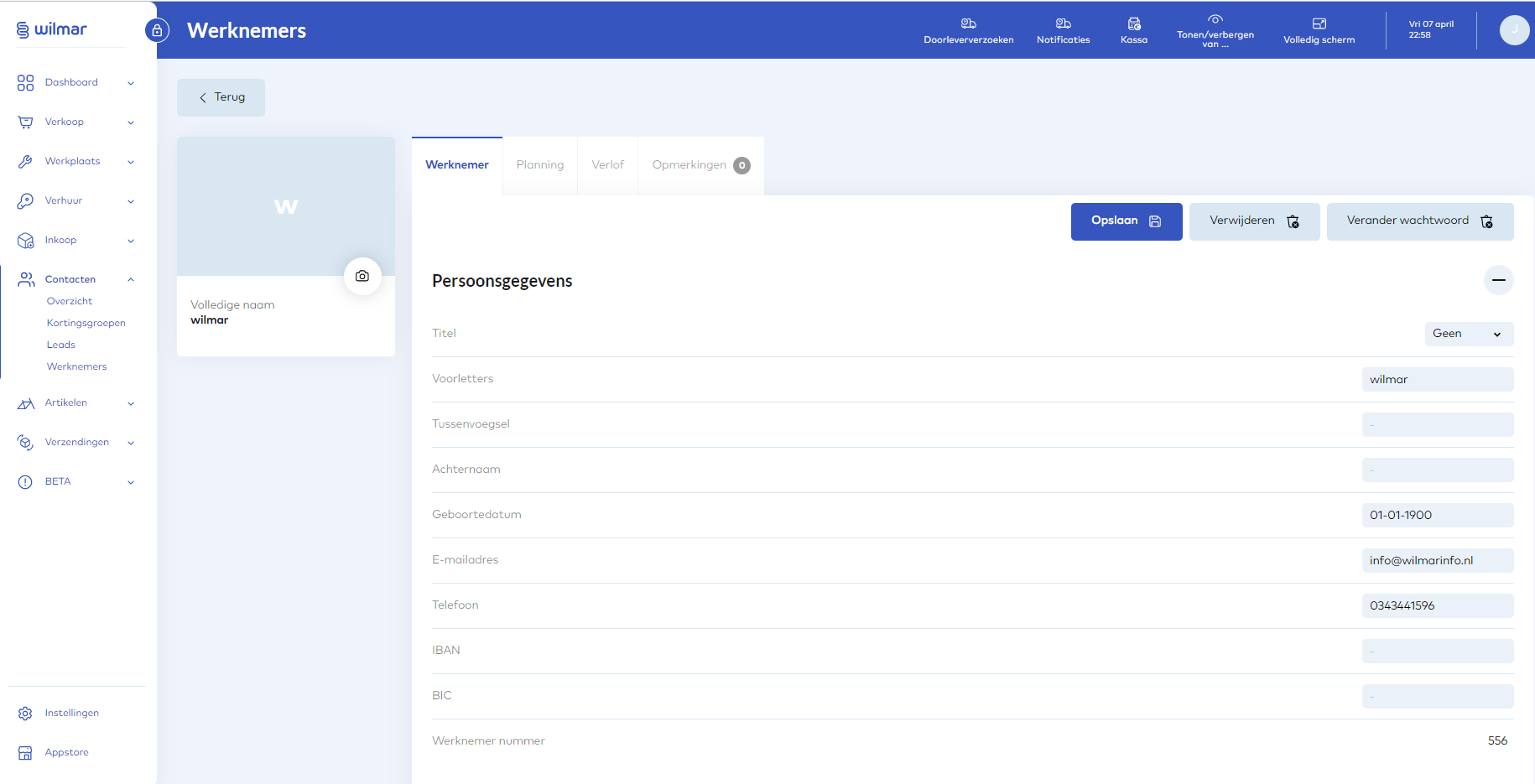Open Kortingsgroepen in the sidebar

click(86, 323)
